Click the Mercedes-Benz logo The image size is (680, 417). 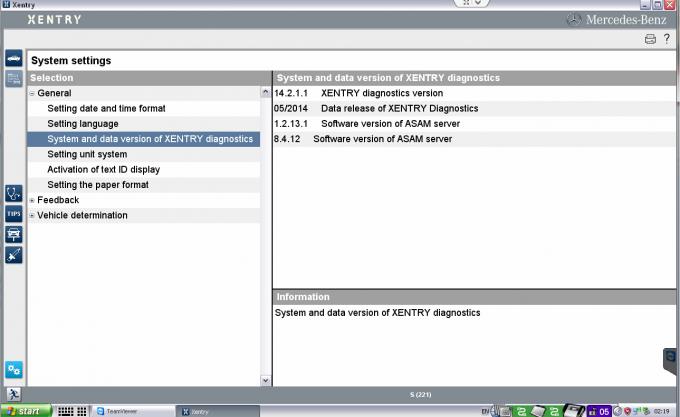618,20
